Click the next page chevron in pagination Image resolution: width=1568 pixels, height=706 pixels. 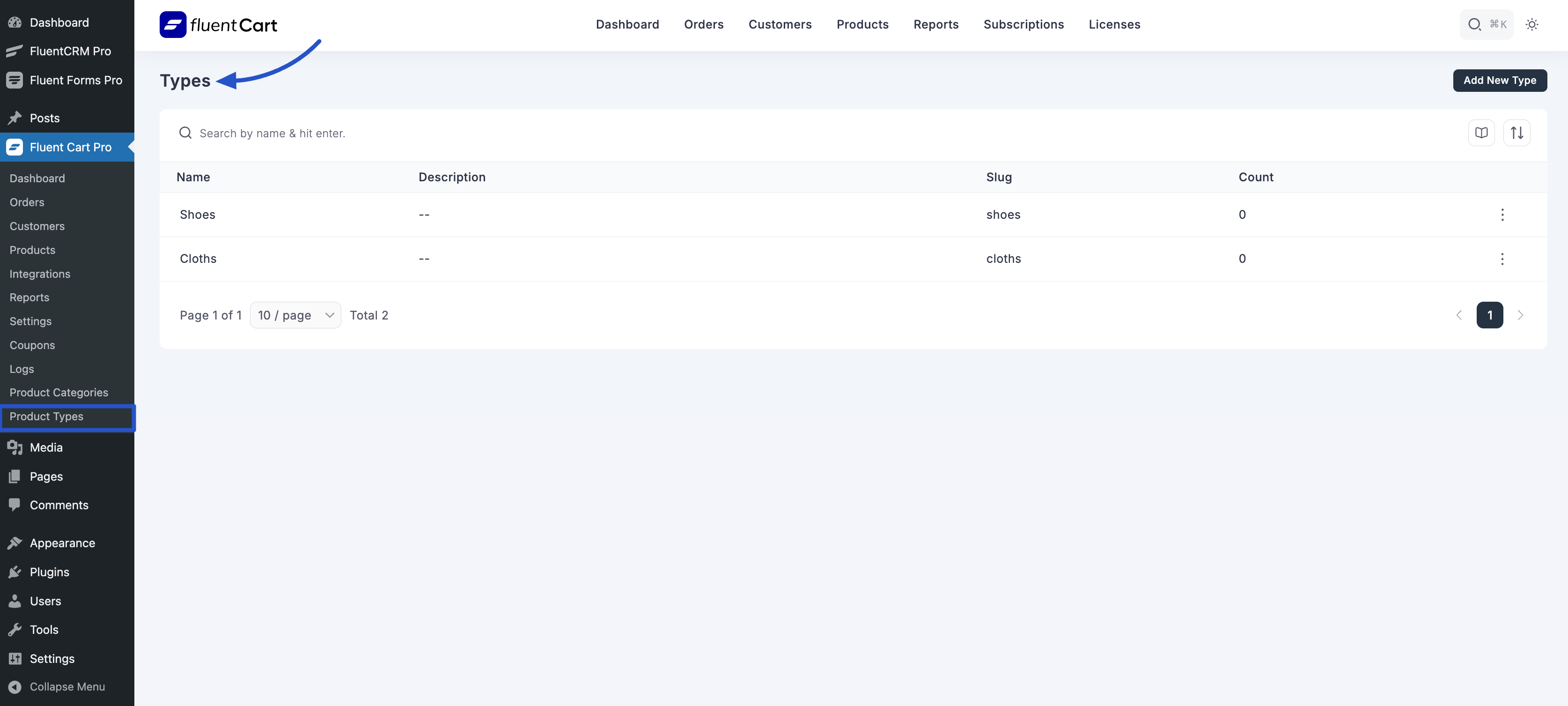coord(1521,315)
